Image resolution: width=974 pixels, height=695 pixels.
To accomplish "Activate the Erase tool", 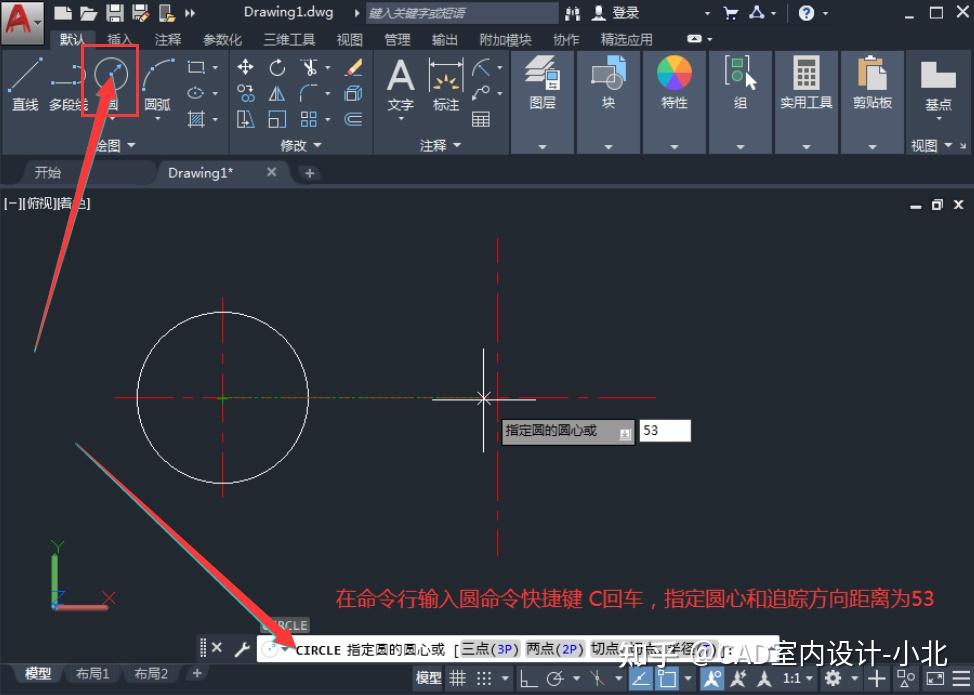I will [353, 67].
